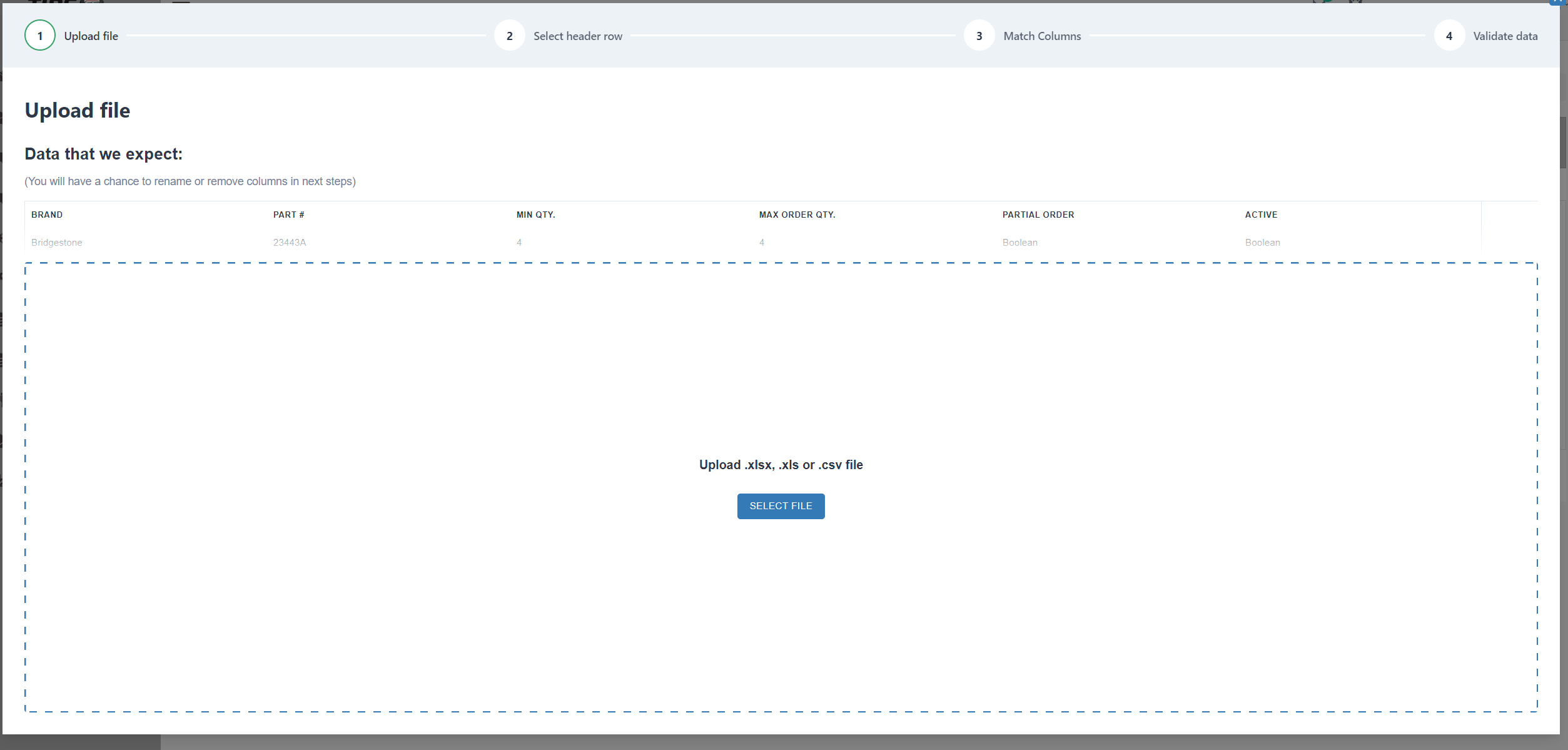Close the upload dialog with the blue X
Viewport: 1568px width, 750px height.
(1557, 2)
